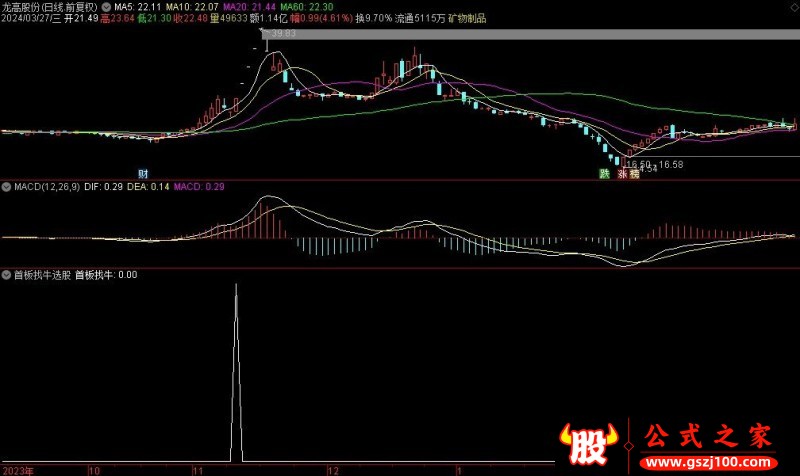The height and width of the screenshot is (476, 800).
Task: Click the 精 marker below the candles
Action: pos(633,173)
